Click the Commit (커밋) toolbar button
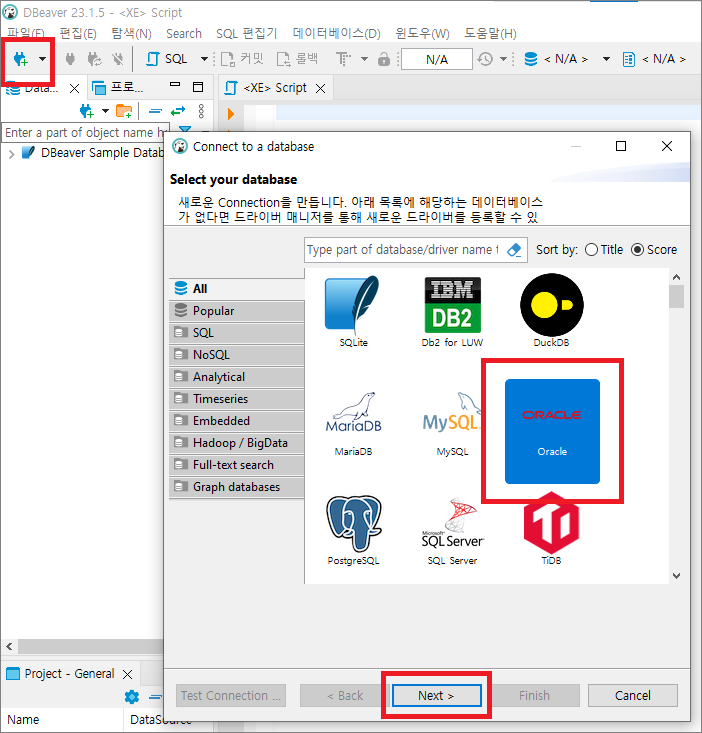 coord(242,59)
